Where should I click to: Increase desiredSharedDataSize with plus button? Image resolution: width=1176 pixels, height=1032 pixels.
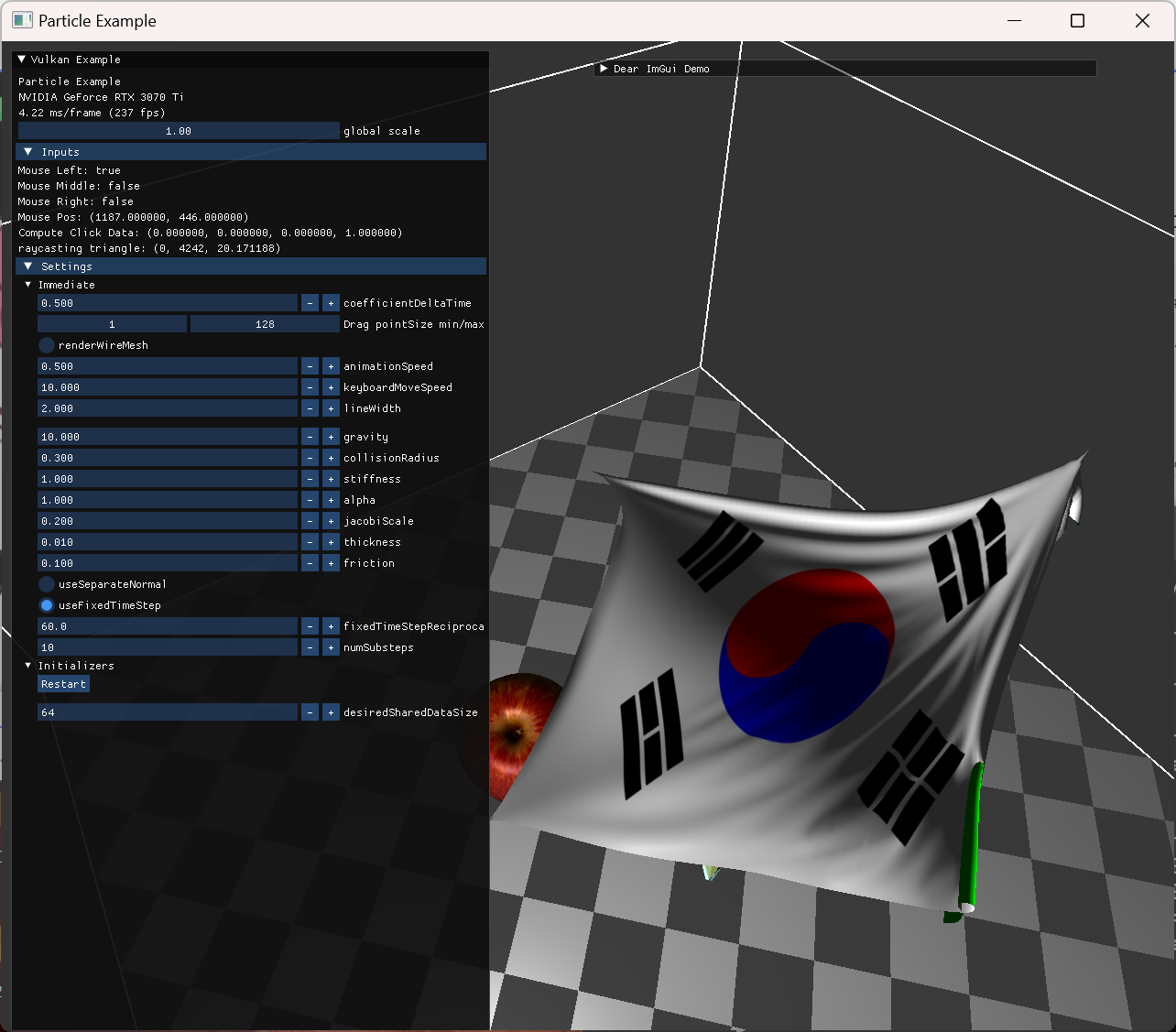[x=331, y=712]
